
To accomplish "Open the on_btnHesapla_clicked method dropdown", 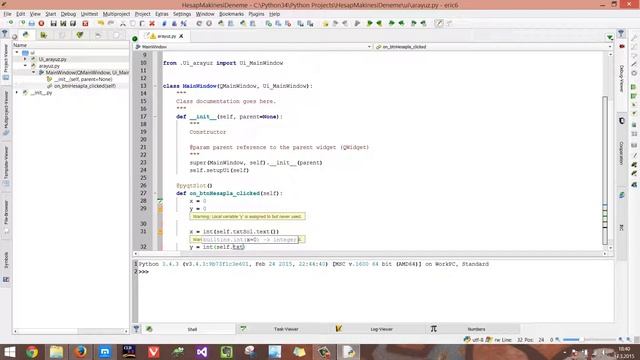I will click(x=493, y=47).
